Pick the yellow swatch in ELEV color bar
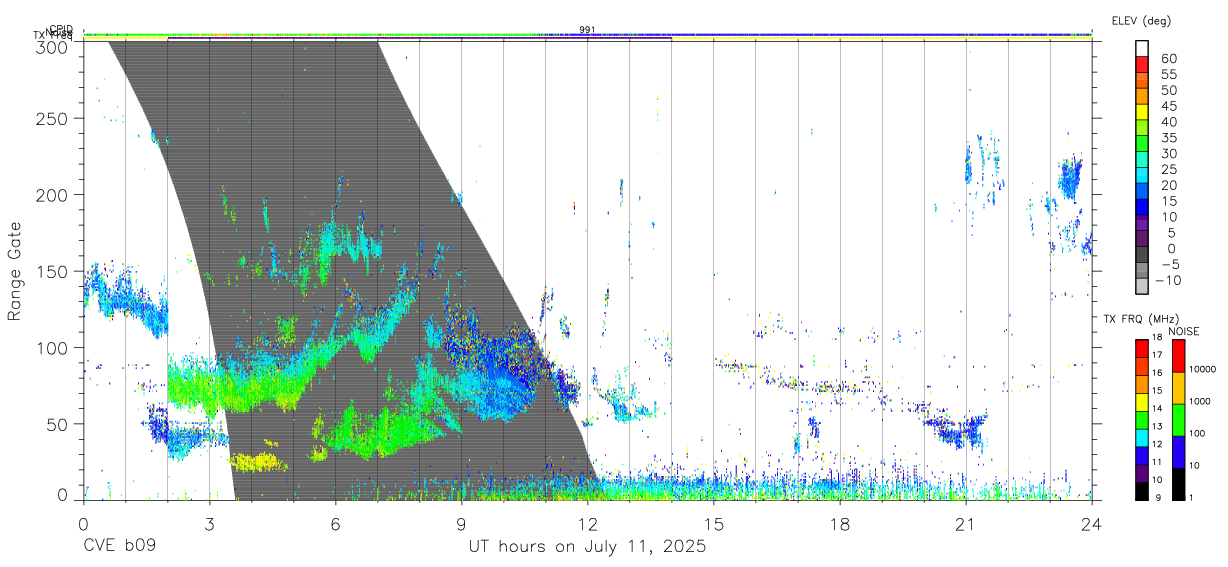This screenshot has width=1228, height=567. click(1142, 112)
